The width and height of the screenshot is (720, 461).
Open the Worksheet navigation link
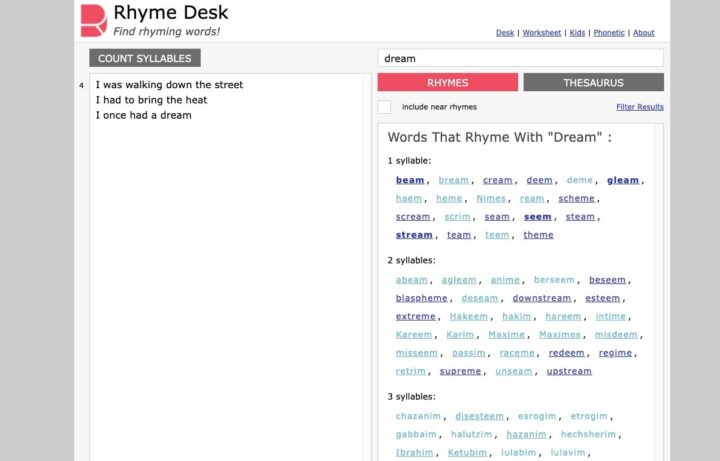[x=542, y=33]
